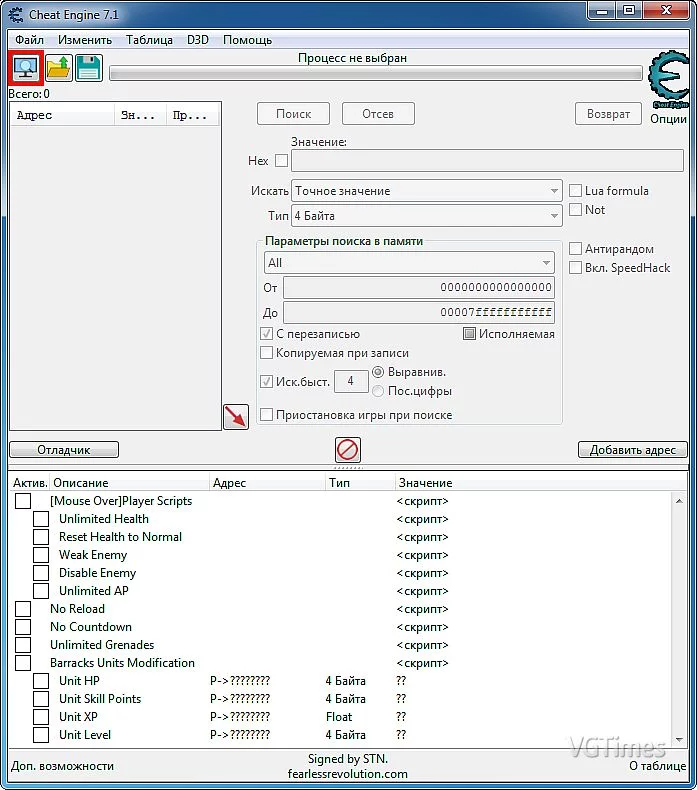Freeze the Unit HP entry checkbox
Image resolution: width=697 pixels, height=790 pixels.
point(41,681)
